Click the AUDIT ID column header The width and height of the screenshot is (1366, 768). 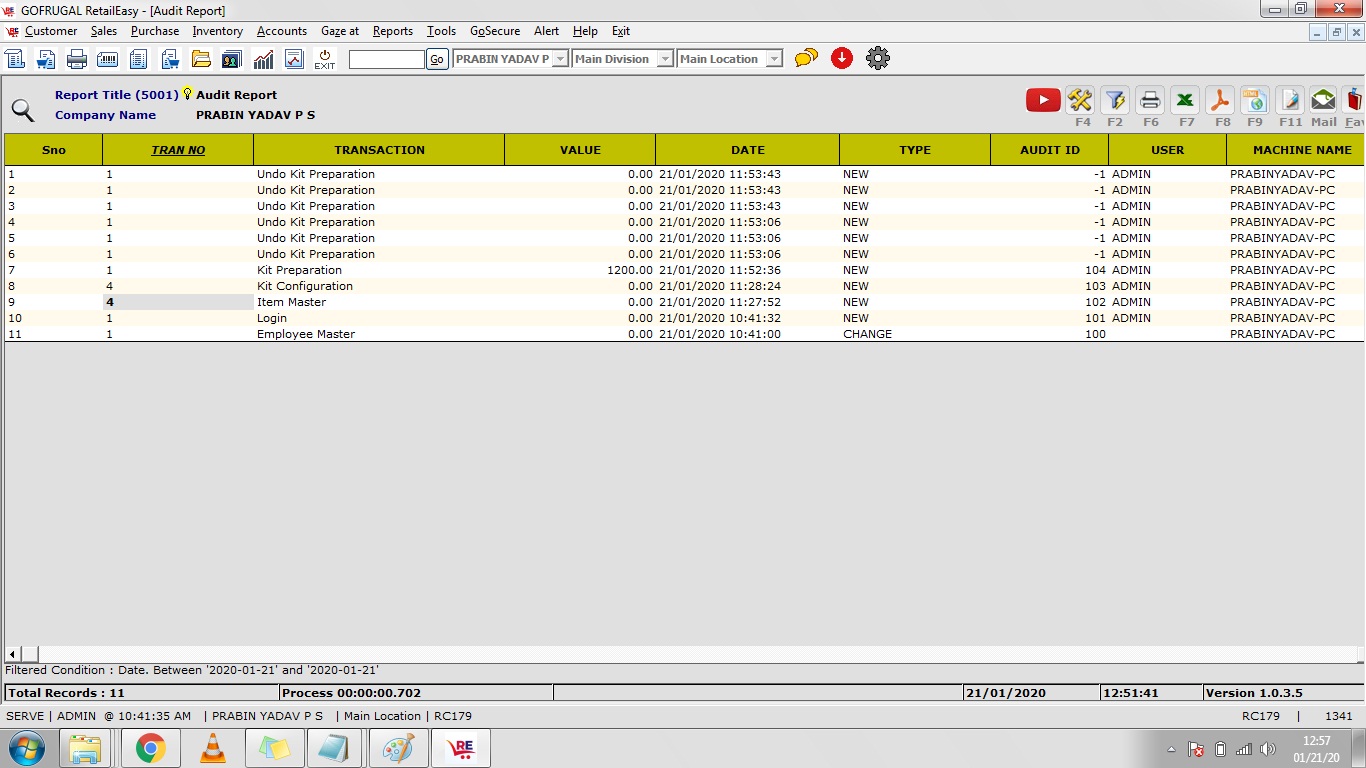[x=1050, y=150]
